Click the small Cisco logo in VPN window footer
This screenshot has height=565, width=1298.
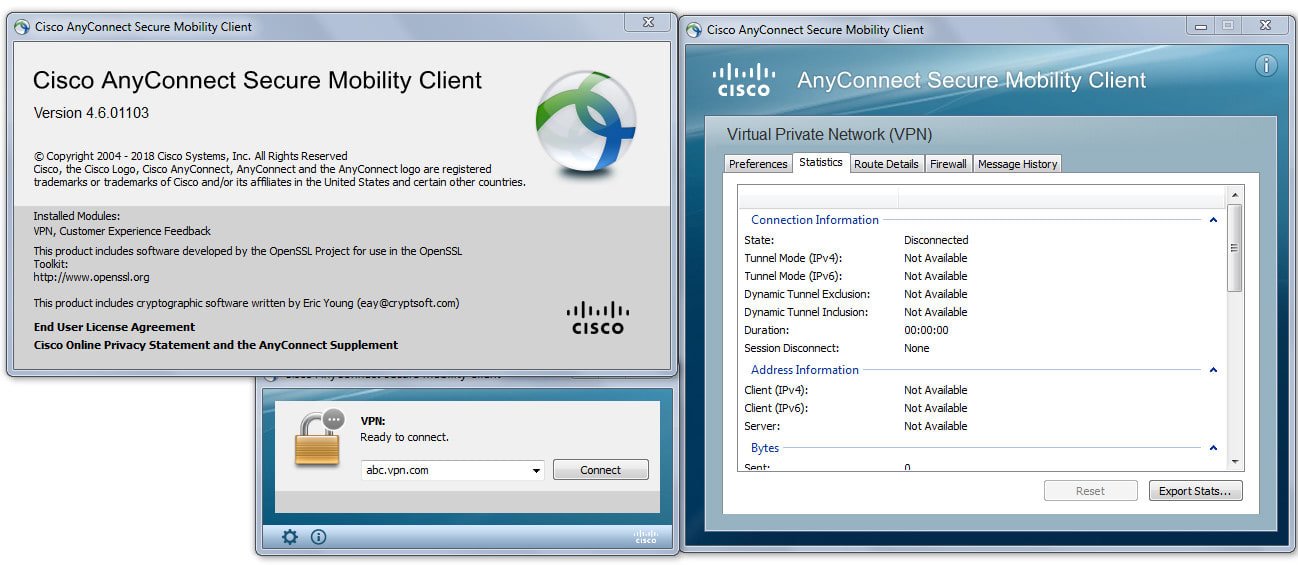(646, 537)
